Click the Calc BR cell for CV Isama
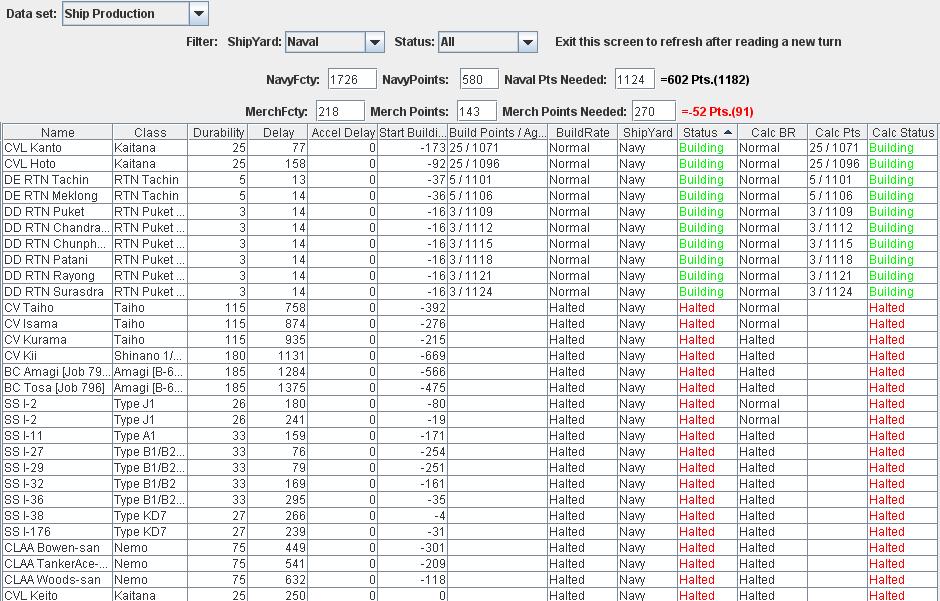Viewport: 940px width, 601px height. click(772, 324)
